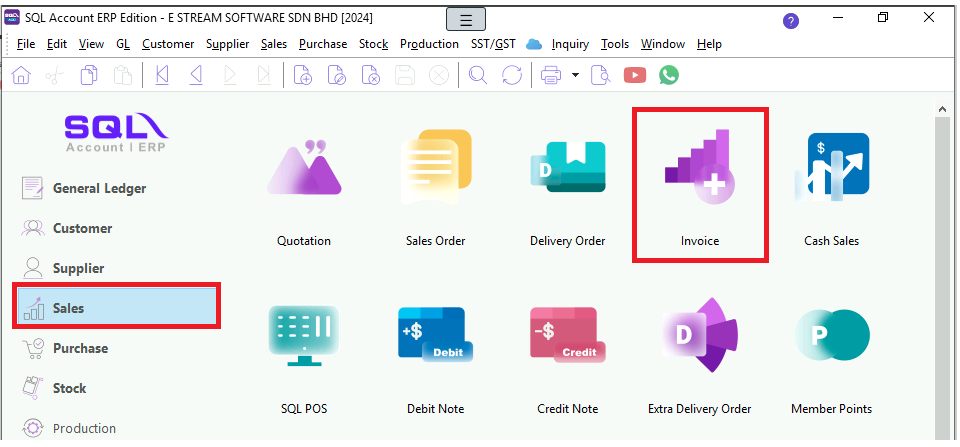Select the Credit Note icon

click(567, 336)
